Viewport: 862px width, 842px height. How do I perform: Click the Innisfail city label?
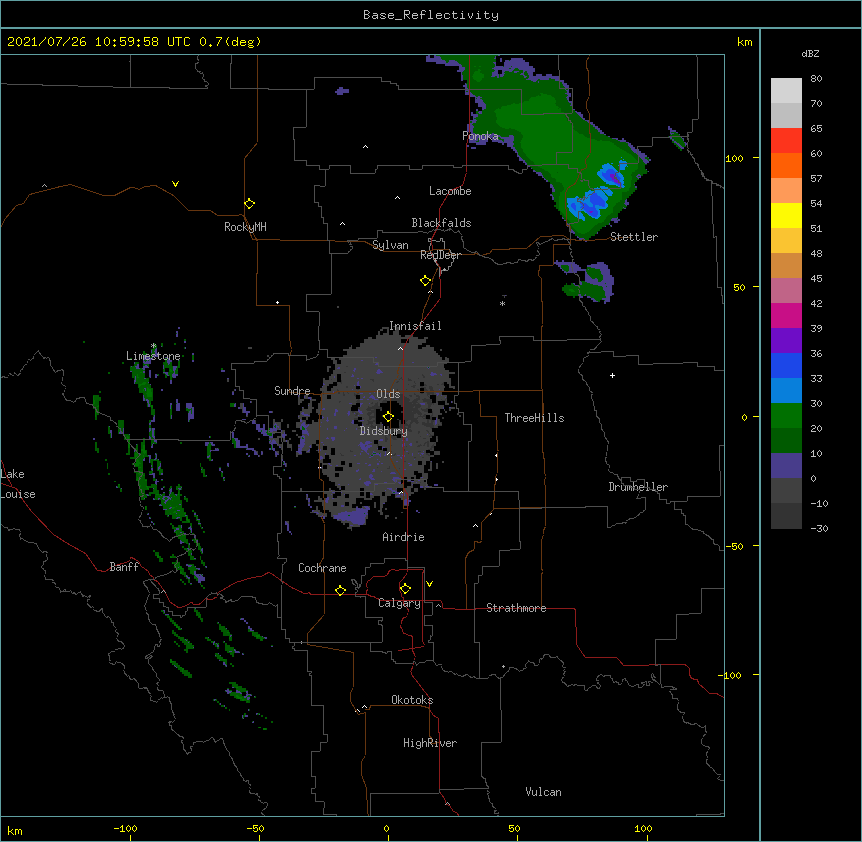click(x=415, y=326)
